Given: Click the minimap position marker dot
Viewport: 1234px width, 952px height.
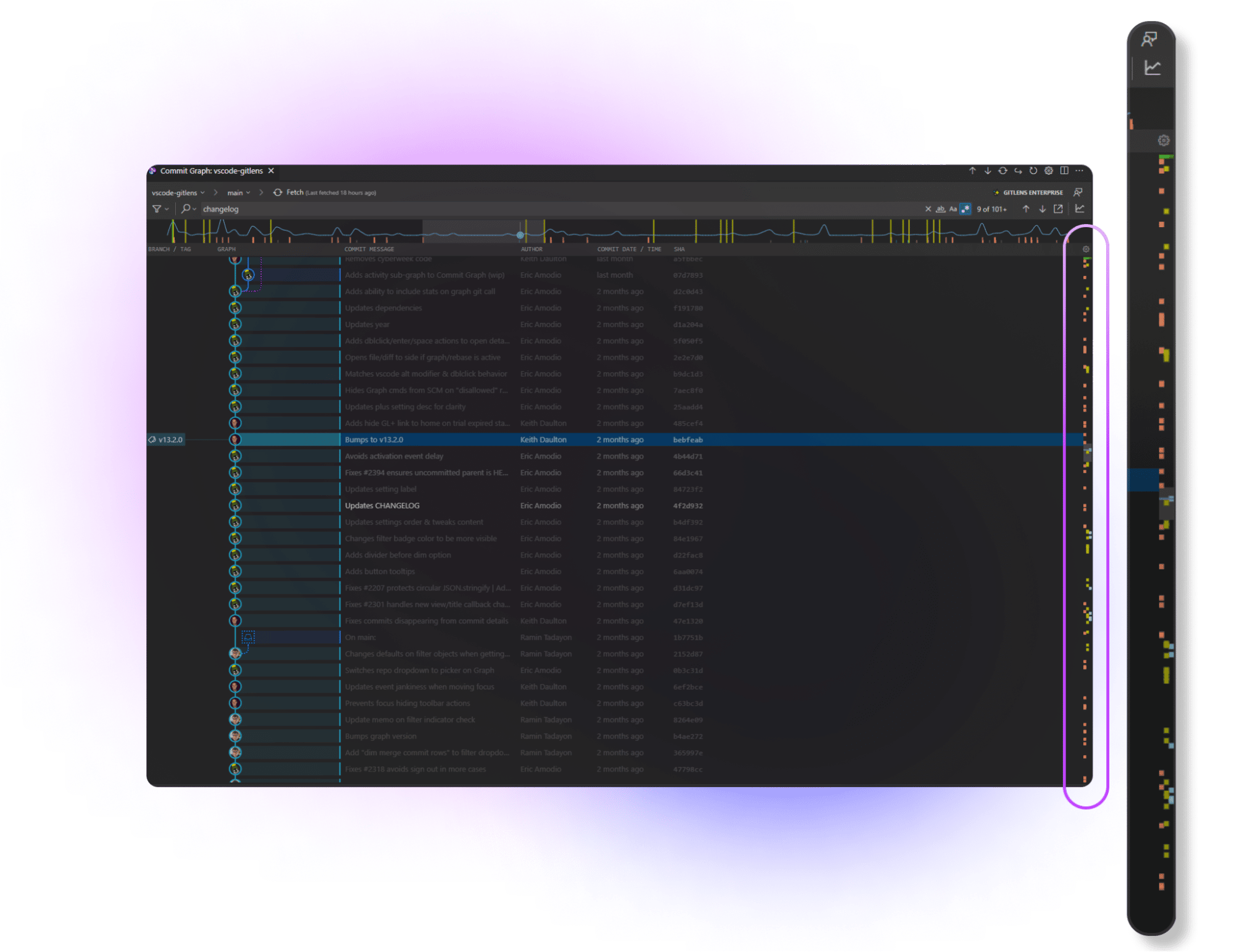Looking at the screenshot, I should point(520,235).
